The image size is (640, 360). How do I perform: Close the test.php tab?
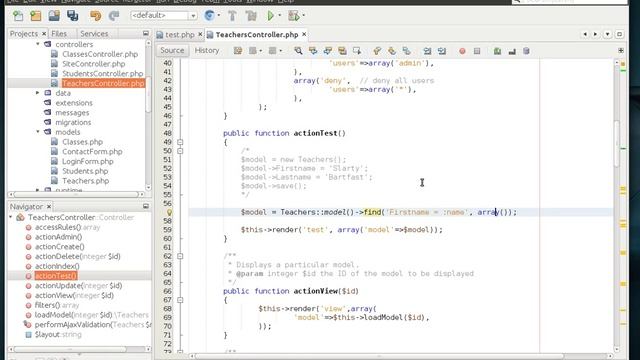pos(200,34)
